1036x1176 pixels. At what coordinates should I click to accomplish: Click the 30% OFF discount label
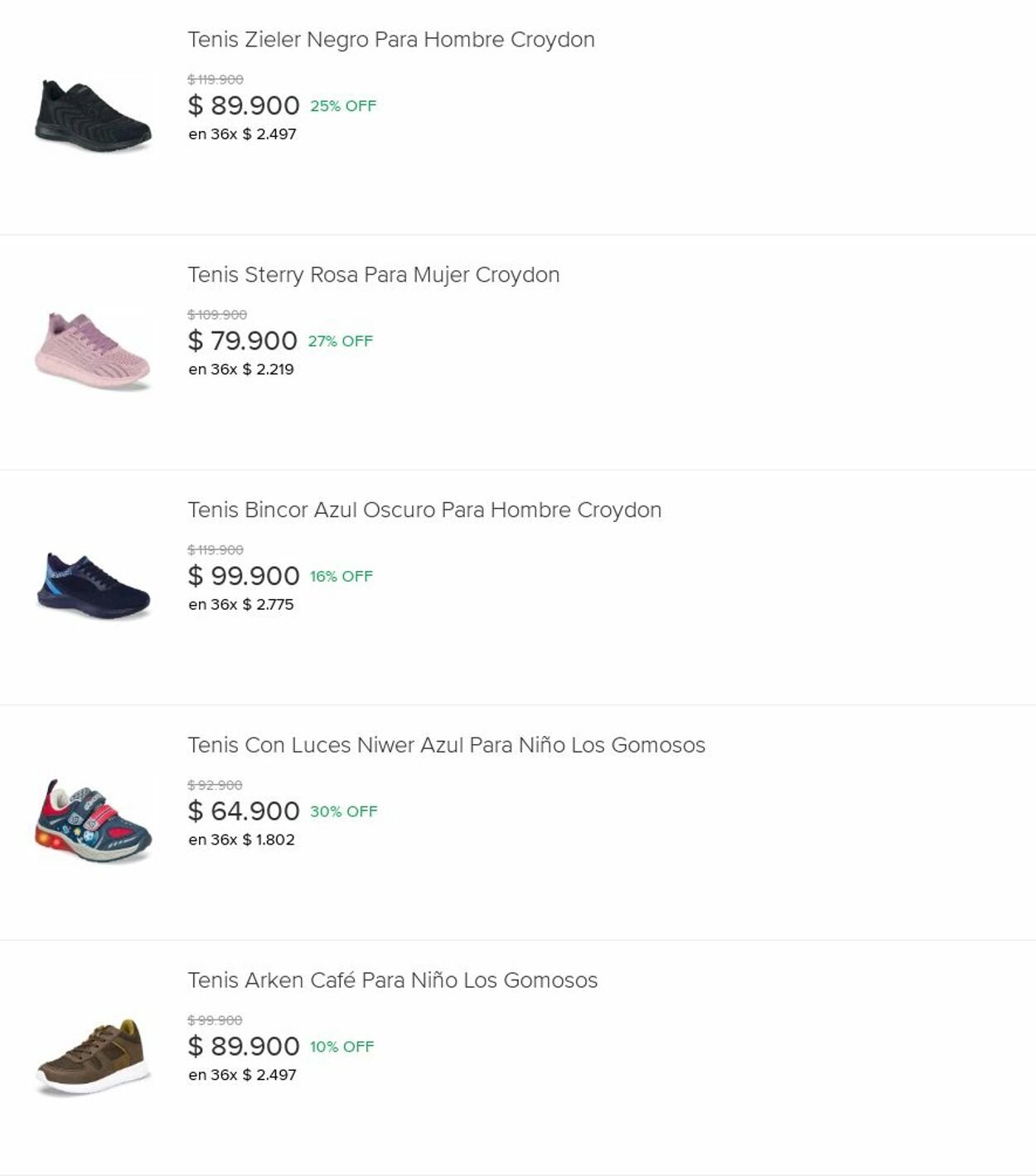[343, 812]
